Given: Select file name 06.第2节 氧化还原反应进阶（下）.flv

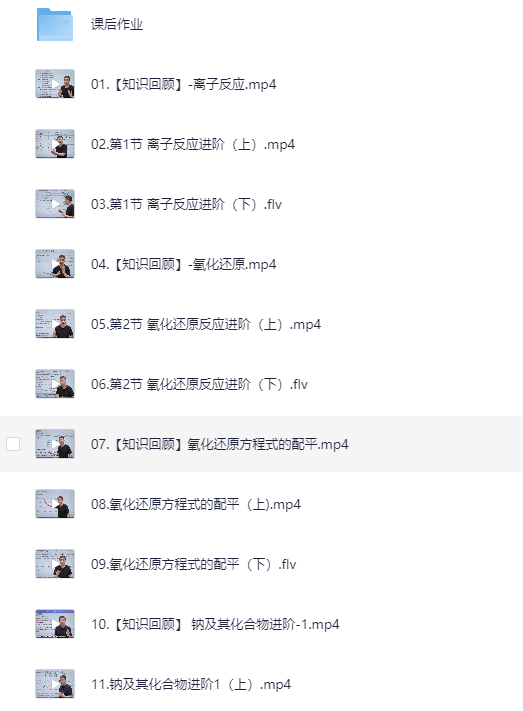Looking at the screenshot, I should point(199,384).
